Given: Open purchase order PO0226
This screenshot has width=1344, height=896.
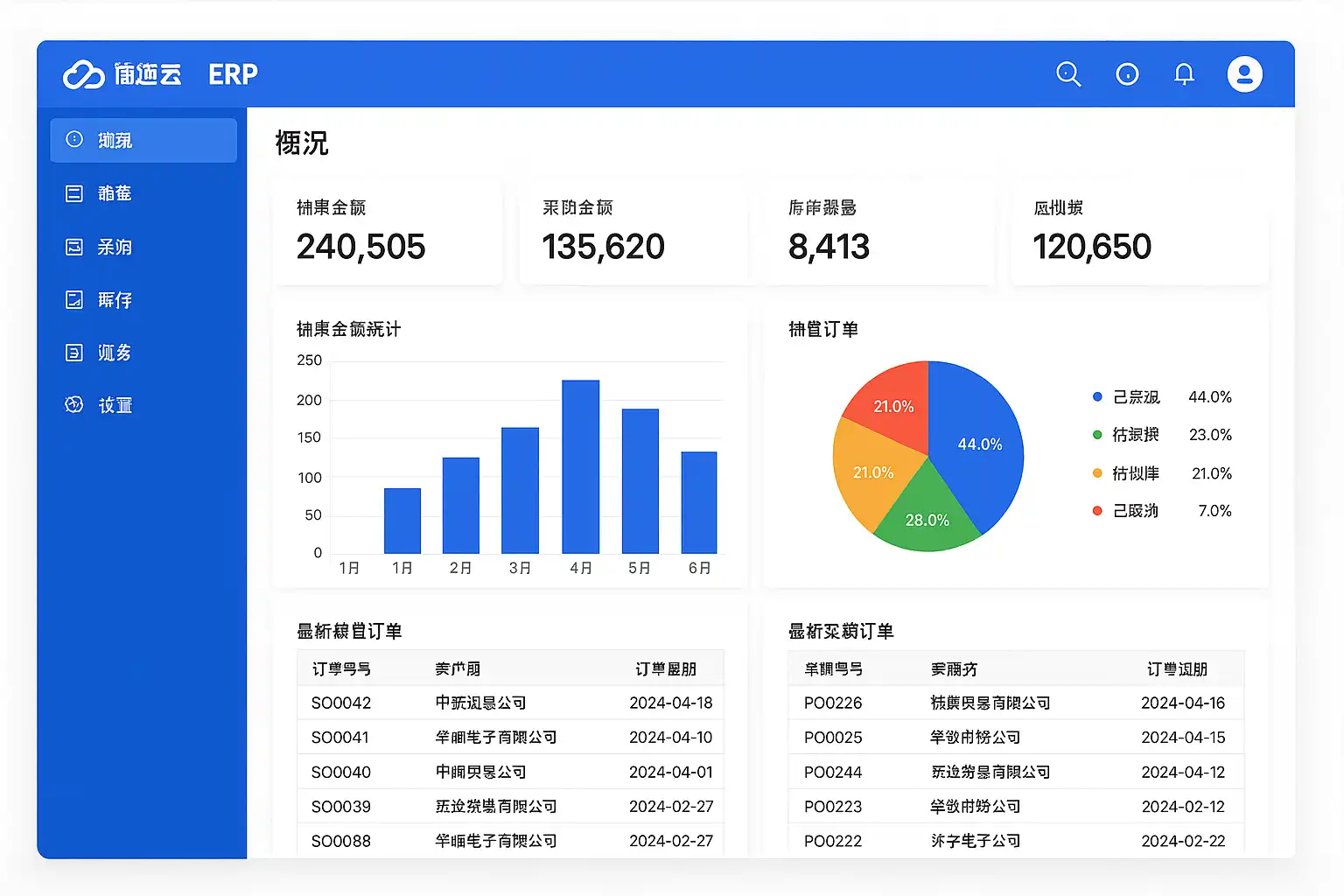Looking at the screenshot, I should click(833, 703).
